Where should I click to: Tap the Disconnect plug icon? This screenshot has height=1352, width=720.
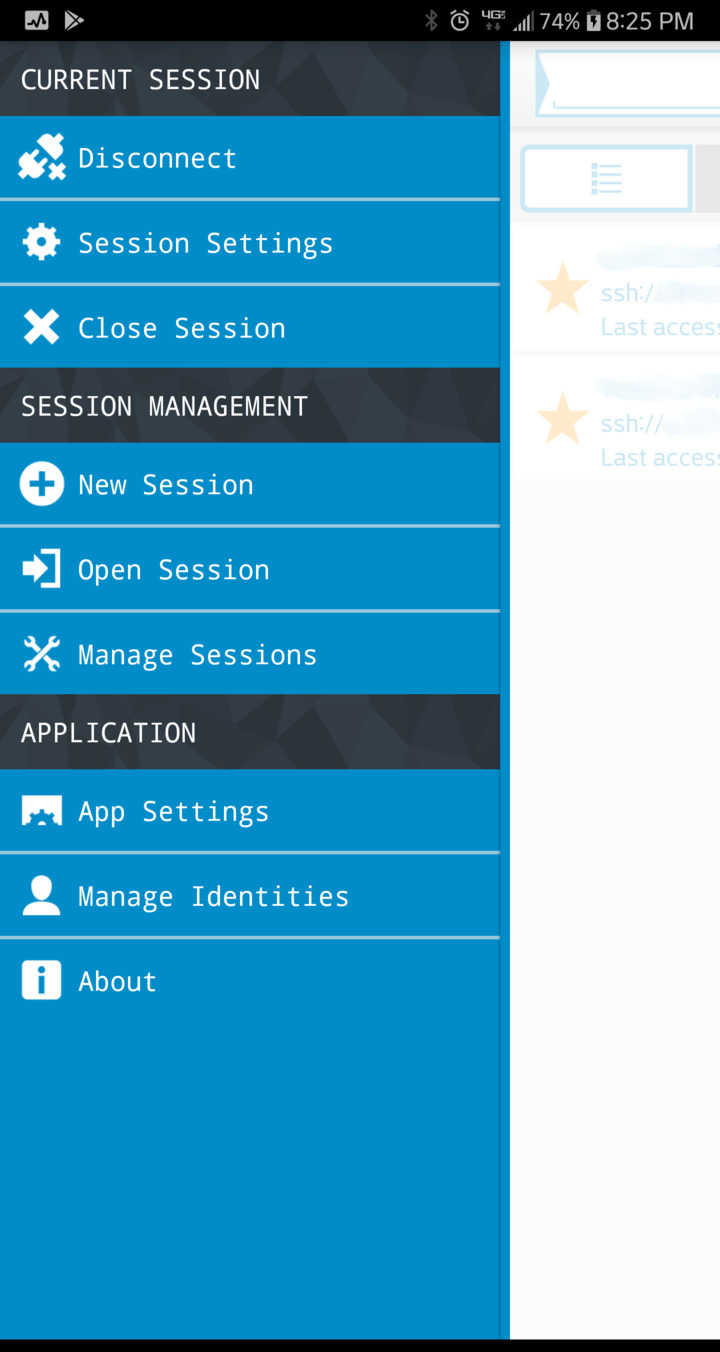point(41,158)
